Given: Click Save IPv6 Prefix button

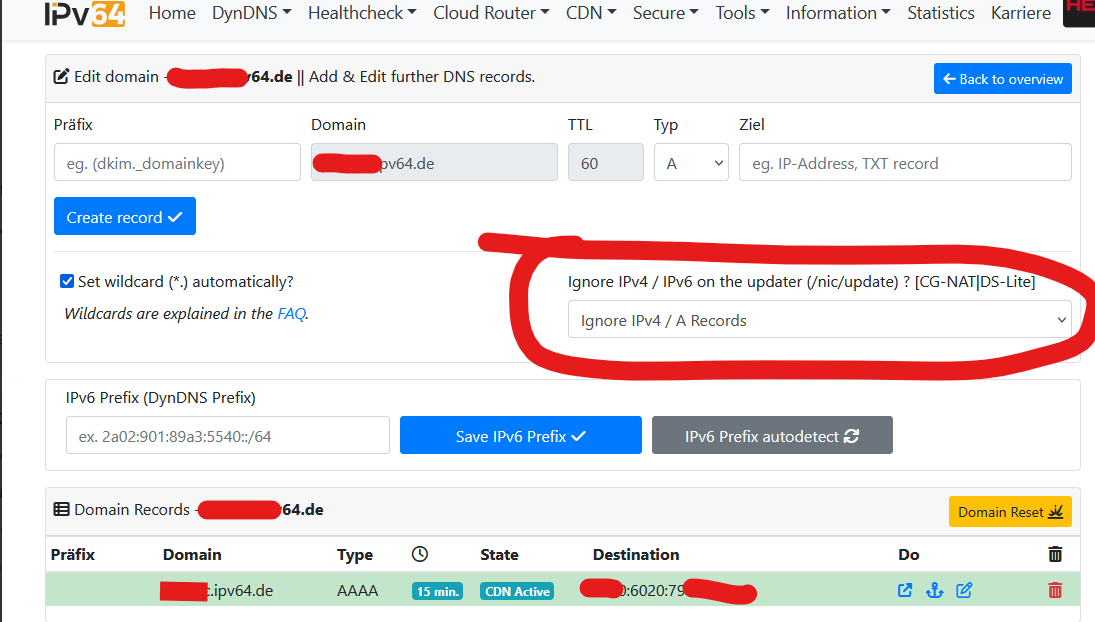Looking at the screenshot, I should pos(520,436).
